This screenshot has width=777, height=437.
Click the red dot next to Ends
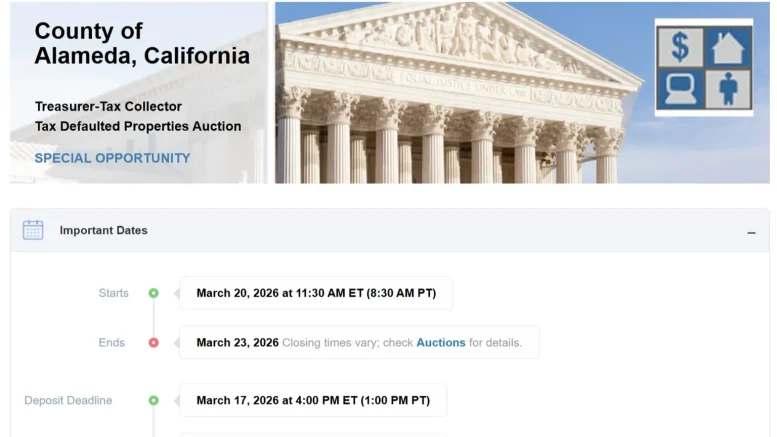click(153, 342)
